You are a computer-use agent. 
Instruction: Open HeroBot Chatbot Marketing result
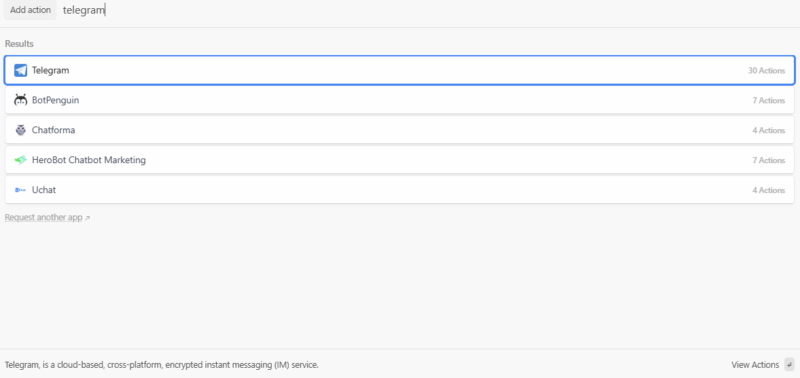click(x=399, y=160)
